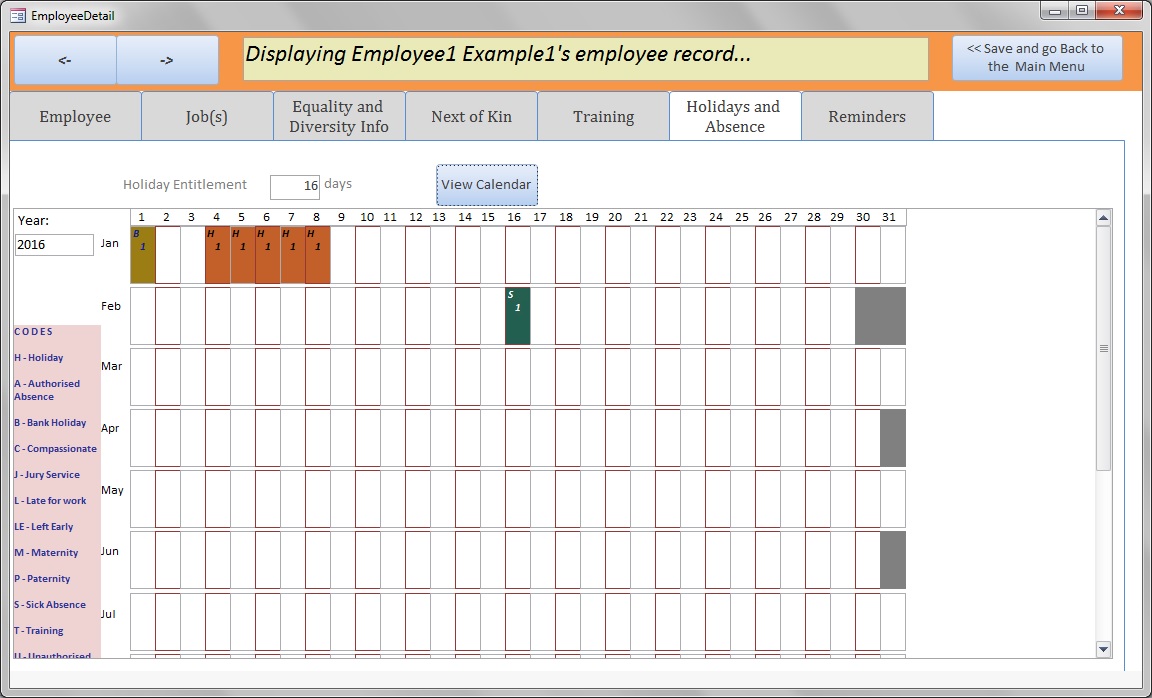
Task: Click the Holiday cell on January 8
Action: (317, 255)
